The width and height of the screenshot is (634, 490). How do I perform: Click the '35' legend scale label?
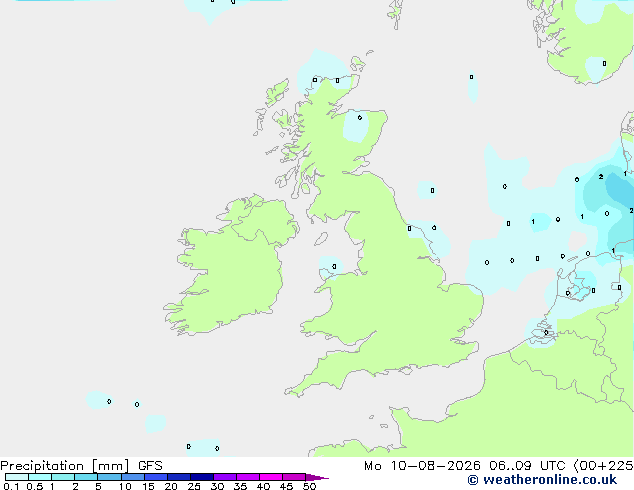[x=240, y=486]
